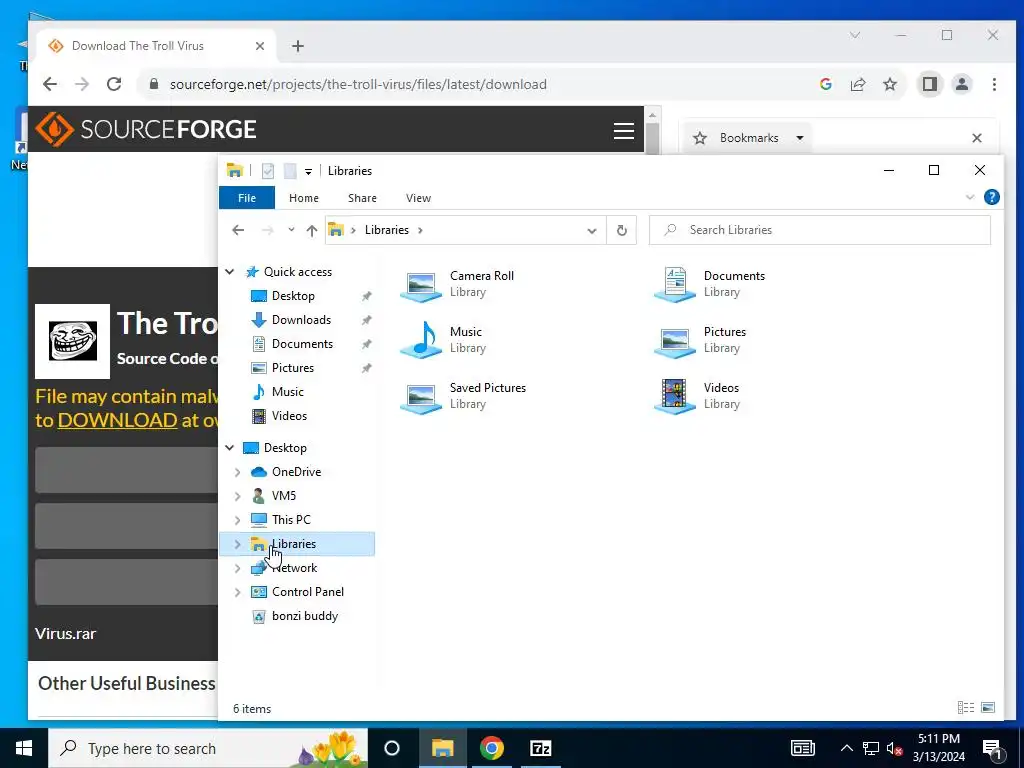Open the address bar history dropdown

point(592,231)
